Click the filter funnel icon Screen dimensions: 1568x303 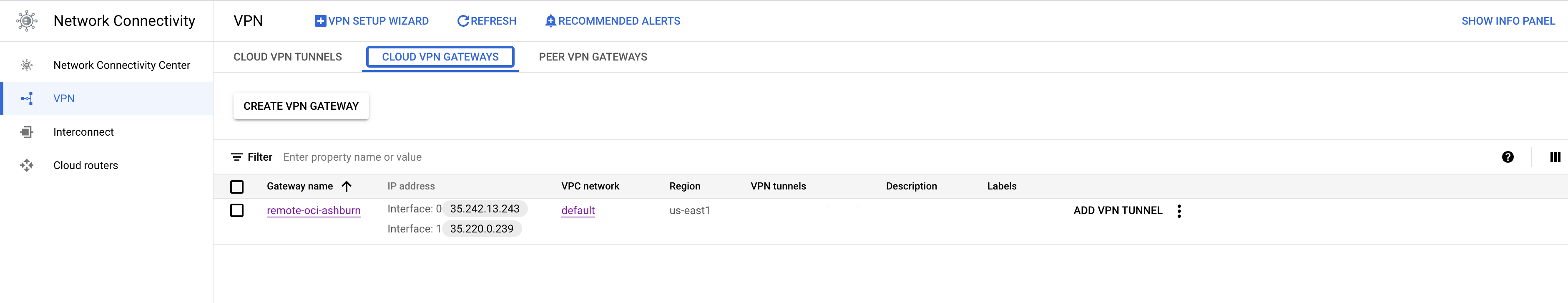(x=237, y=157)
